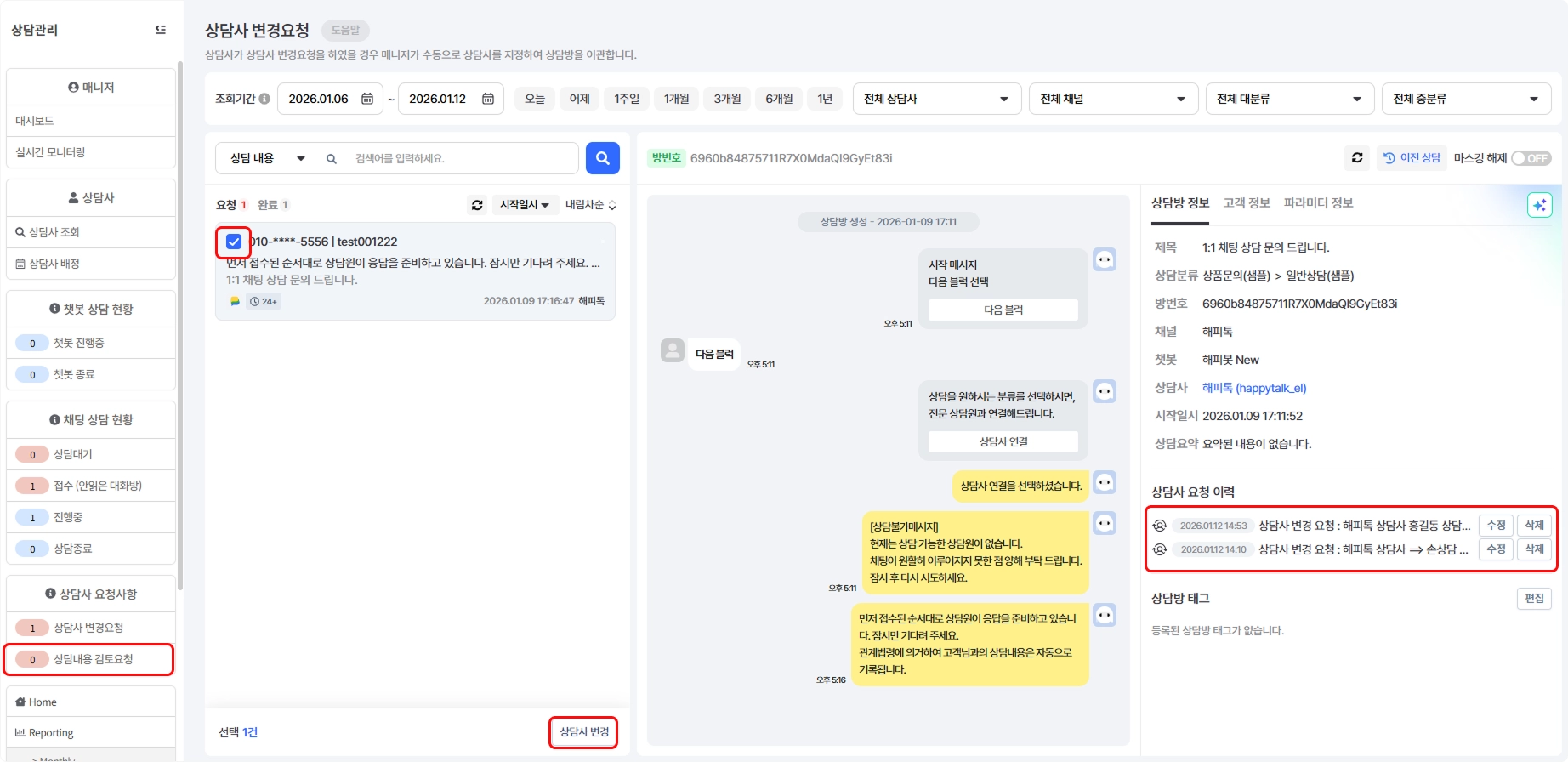The width and height of the screenshot is (1568, 762).
Task: Open the 시작일시 sort field dropdown
Action: [x=525, y=205]
